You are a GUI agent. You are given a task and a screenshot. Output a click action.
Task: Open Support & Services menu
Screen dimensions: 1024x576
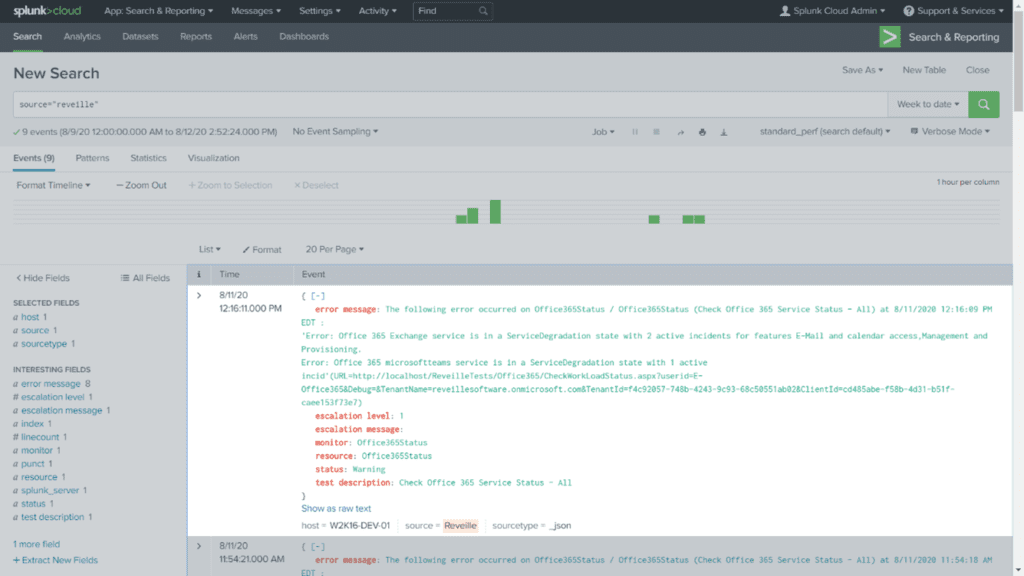tap(953, 11)
